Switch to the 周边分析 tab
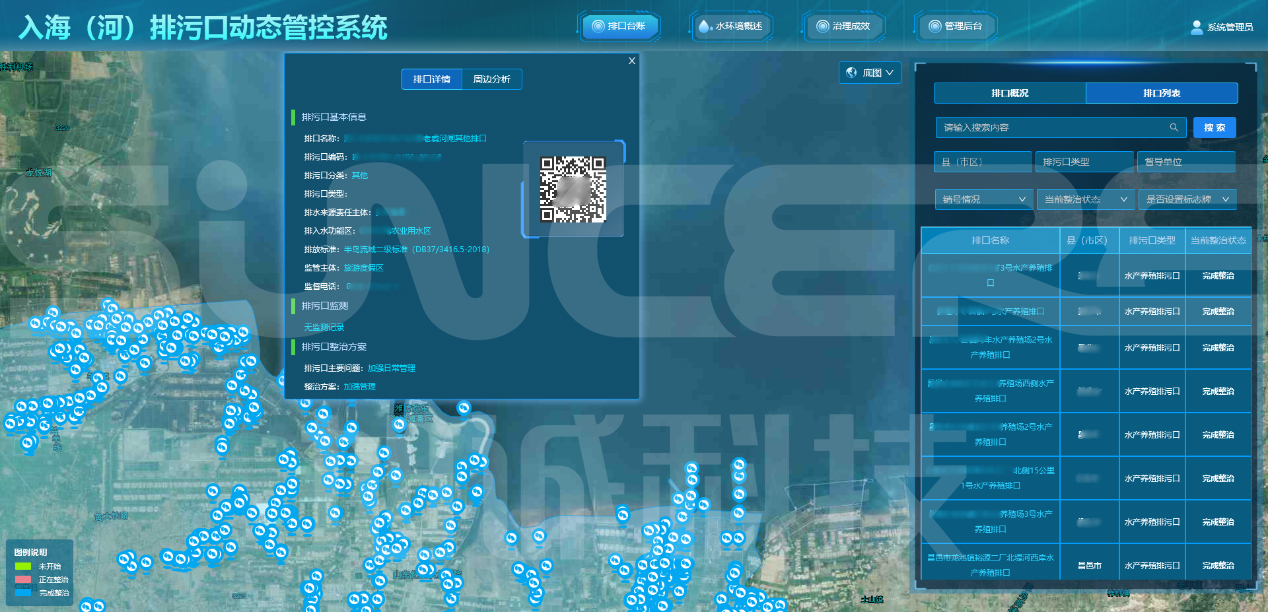 point(492,80)
